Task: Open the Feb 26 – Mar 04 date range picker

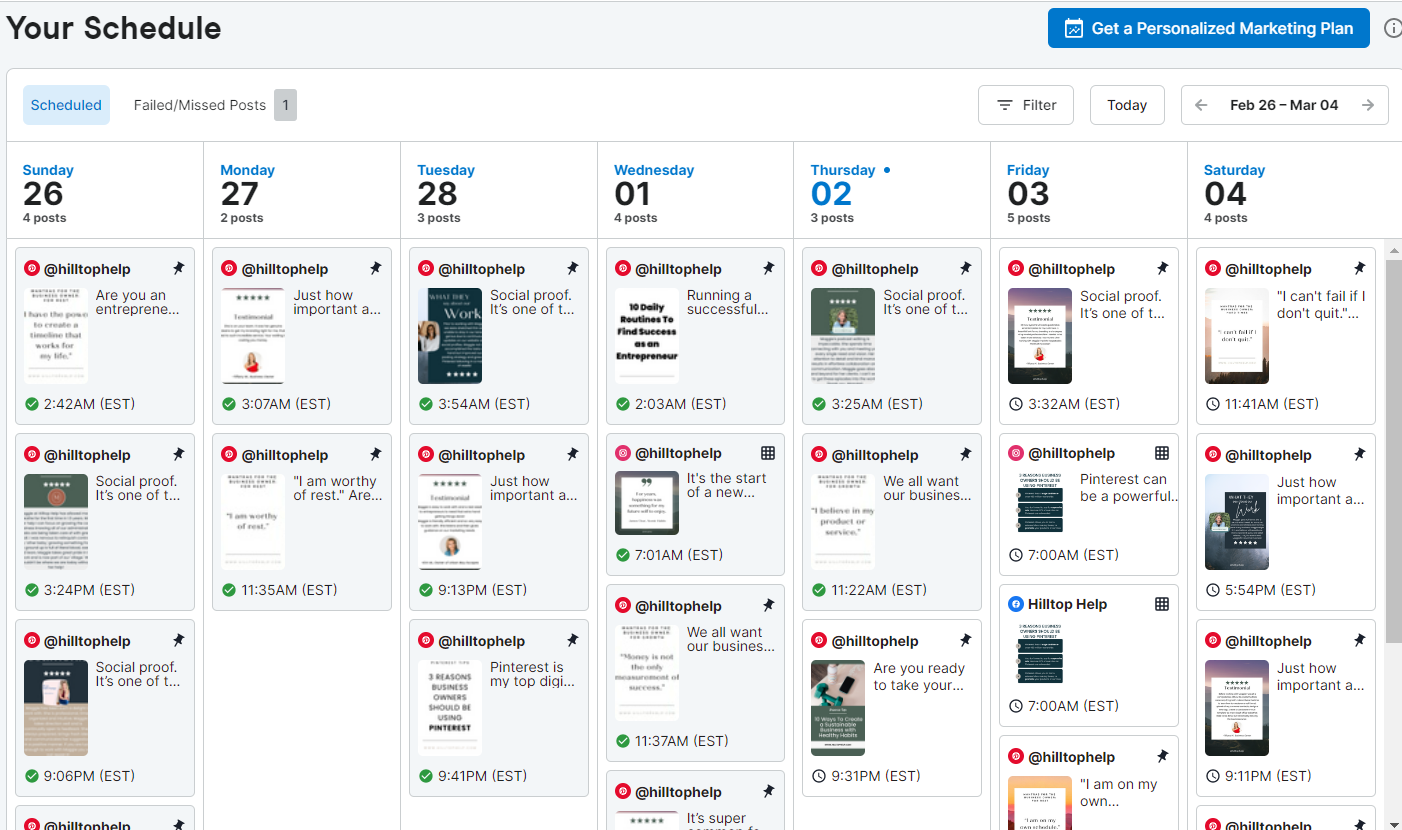Action: [1284, 104]
